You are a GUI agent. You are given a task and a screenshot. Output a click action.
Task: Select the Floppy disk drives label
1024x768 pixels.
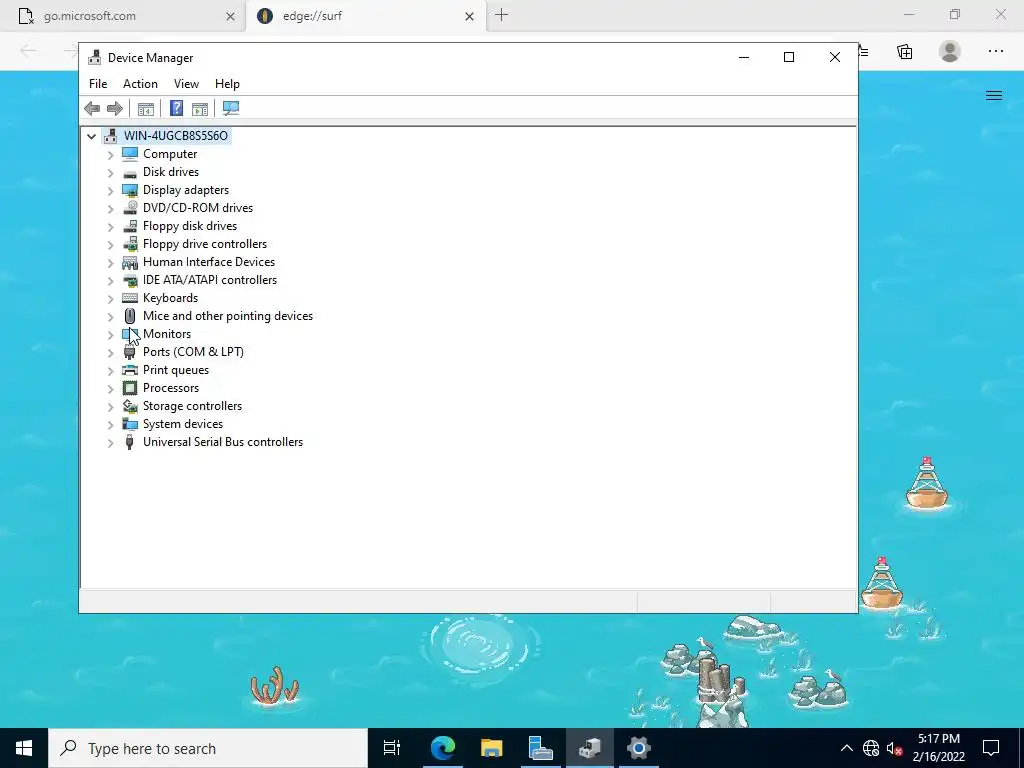click(x=190, y=226)
